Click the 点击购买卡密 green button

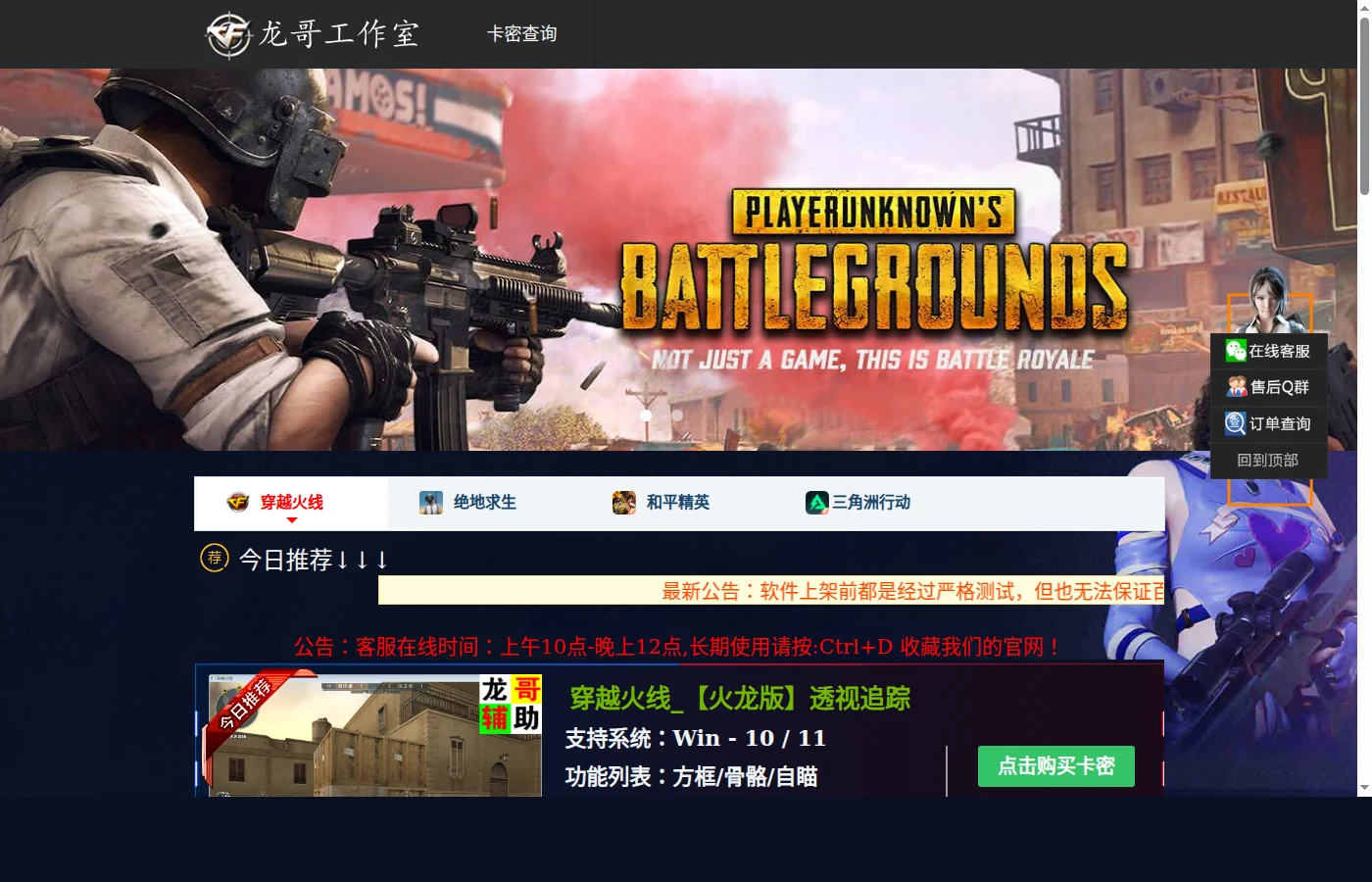pos(1056,766)
